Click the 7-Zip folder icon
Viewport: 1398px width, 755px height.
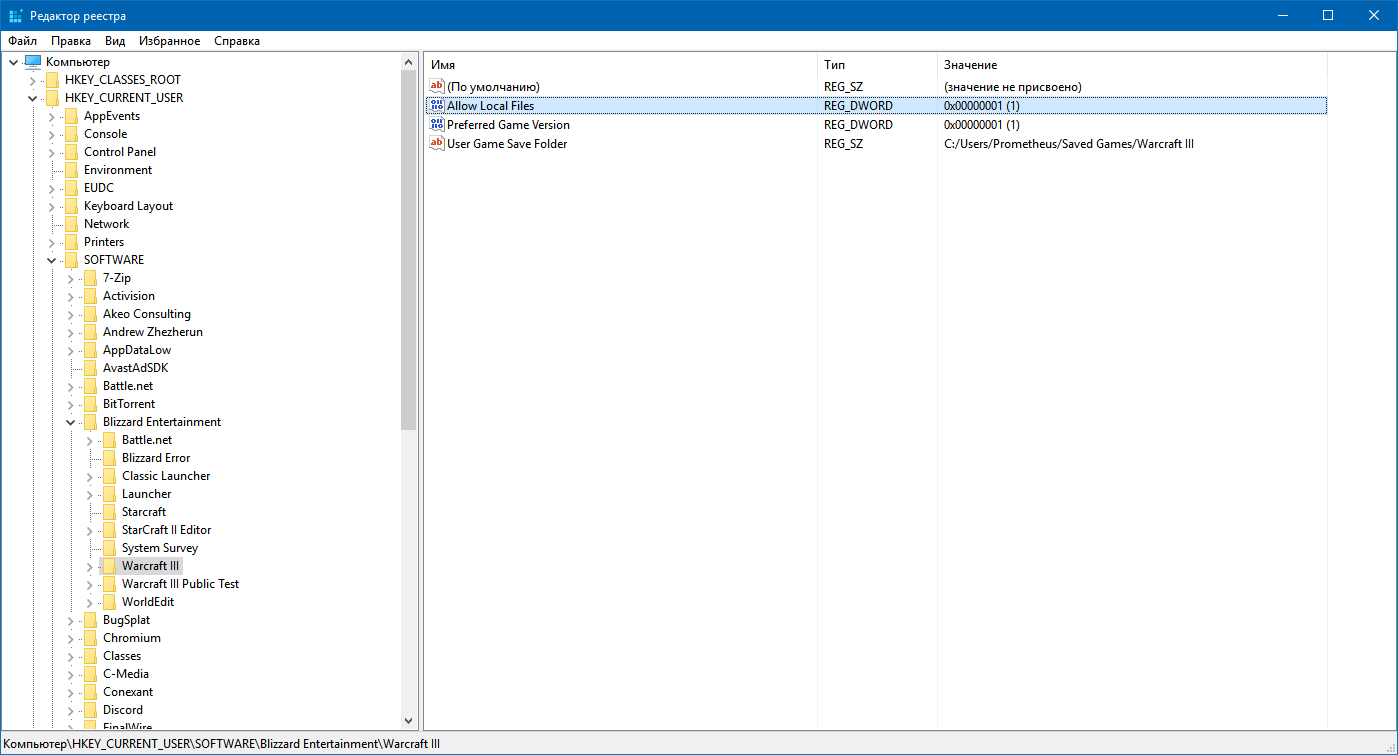(x=90, y=278)
